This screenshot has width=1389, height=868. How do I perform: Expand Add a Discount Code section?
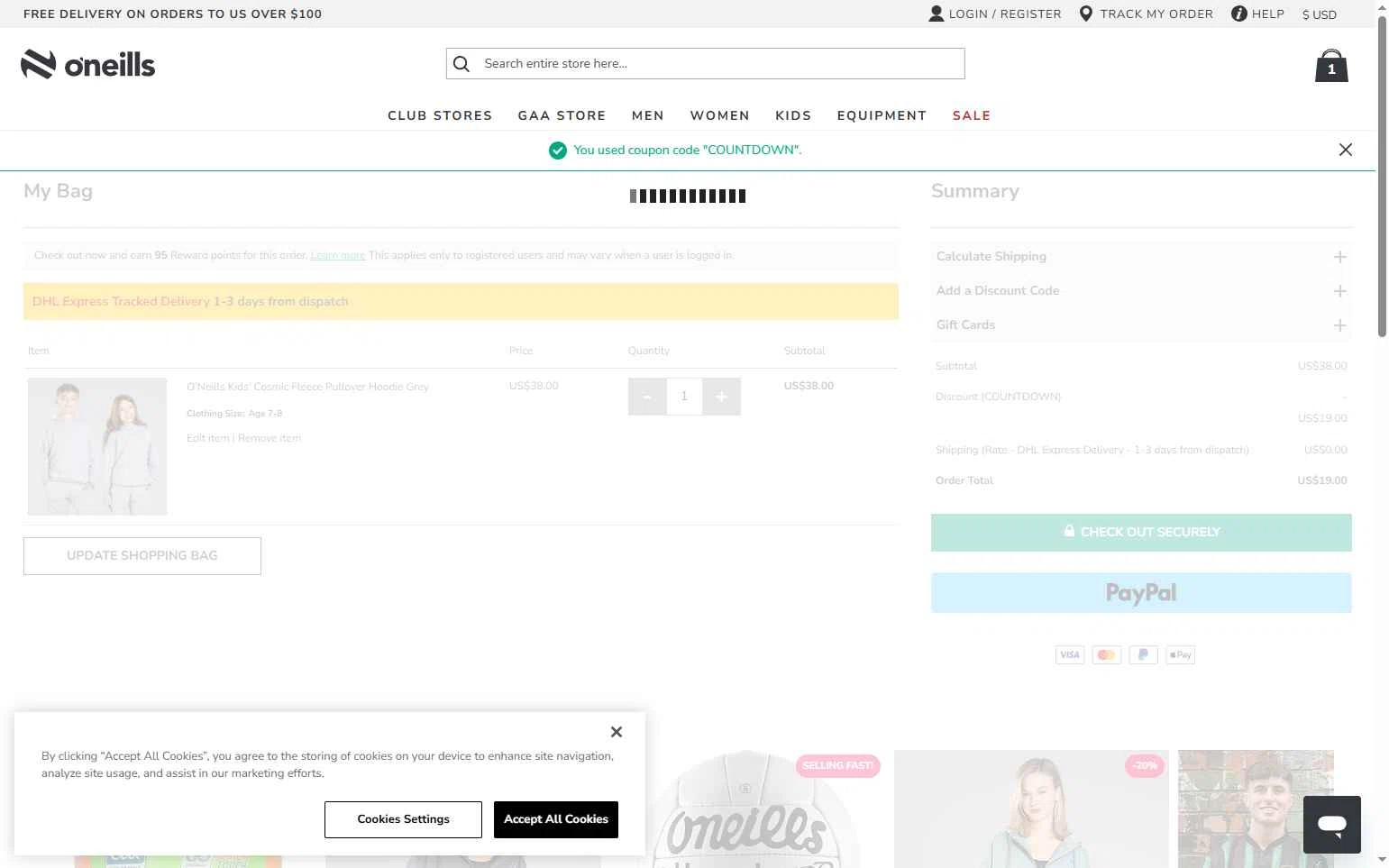1141,291
